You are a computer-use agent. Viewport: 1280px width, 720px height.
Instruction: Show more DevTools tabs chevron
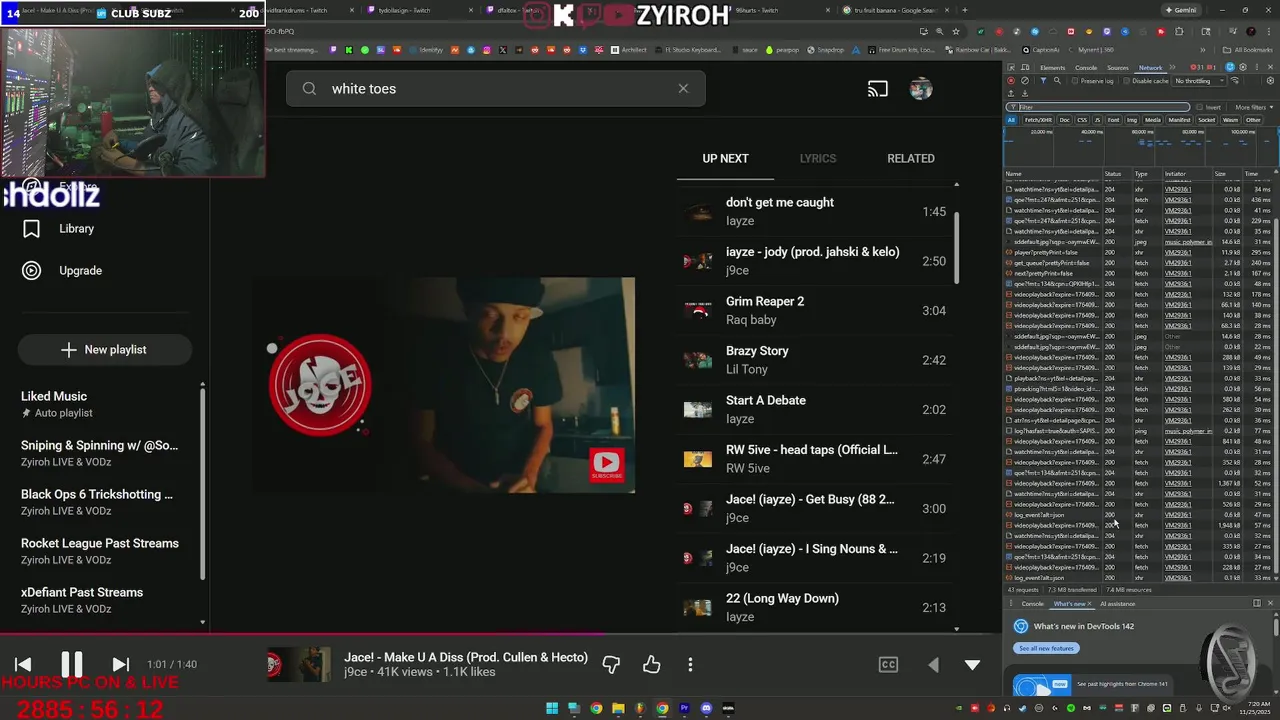[1172, 67]
